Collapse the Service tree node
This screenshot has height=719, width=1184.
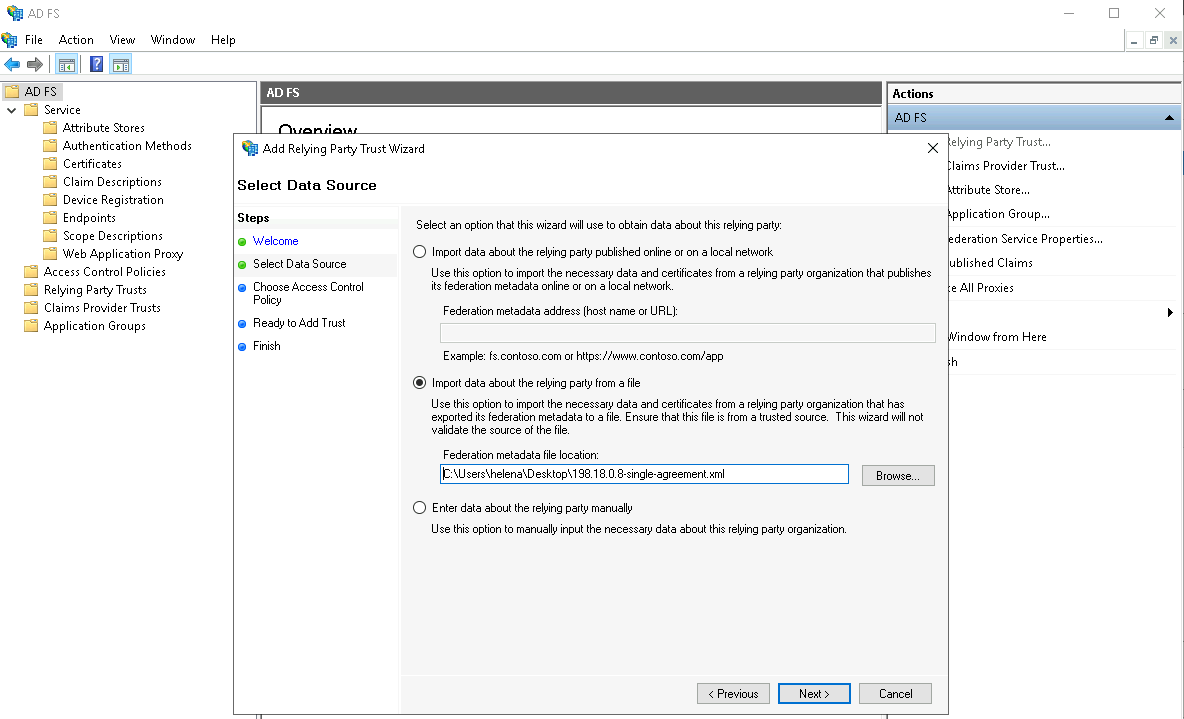point(12,110)
